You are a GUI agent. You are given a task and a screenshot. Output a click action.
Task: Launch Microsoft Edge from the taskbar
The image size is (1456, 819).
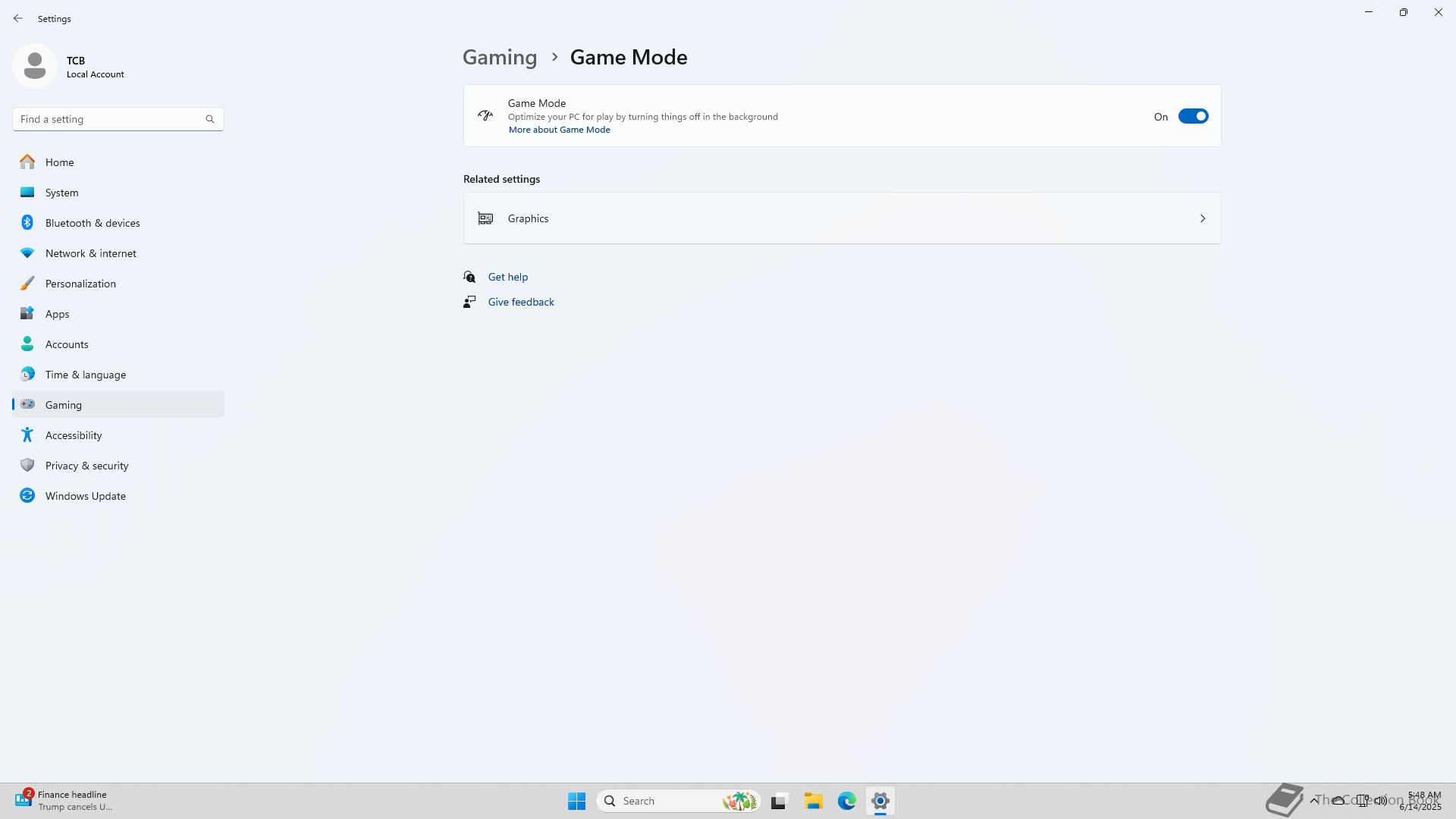click(x=846, y=801)
